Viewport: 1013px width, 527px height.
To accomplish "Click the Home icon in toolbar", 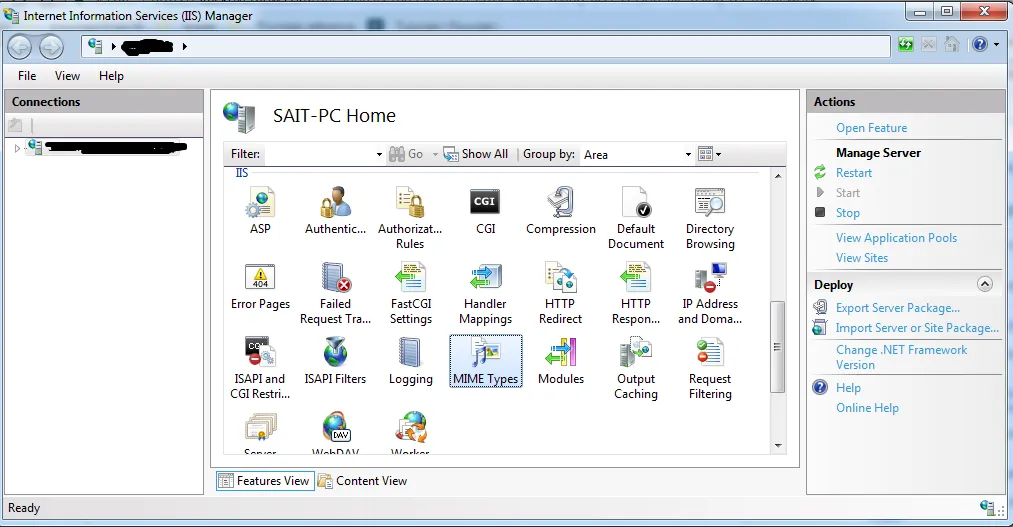I will (x=951, y=45).
